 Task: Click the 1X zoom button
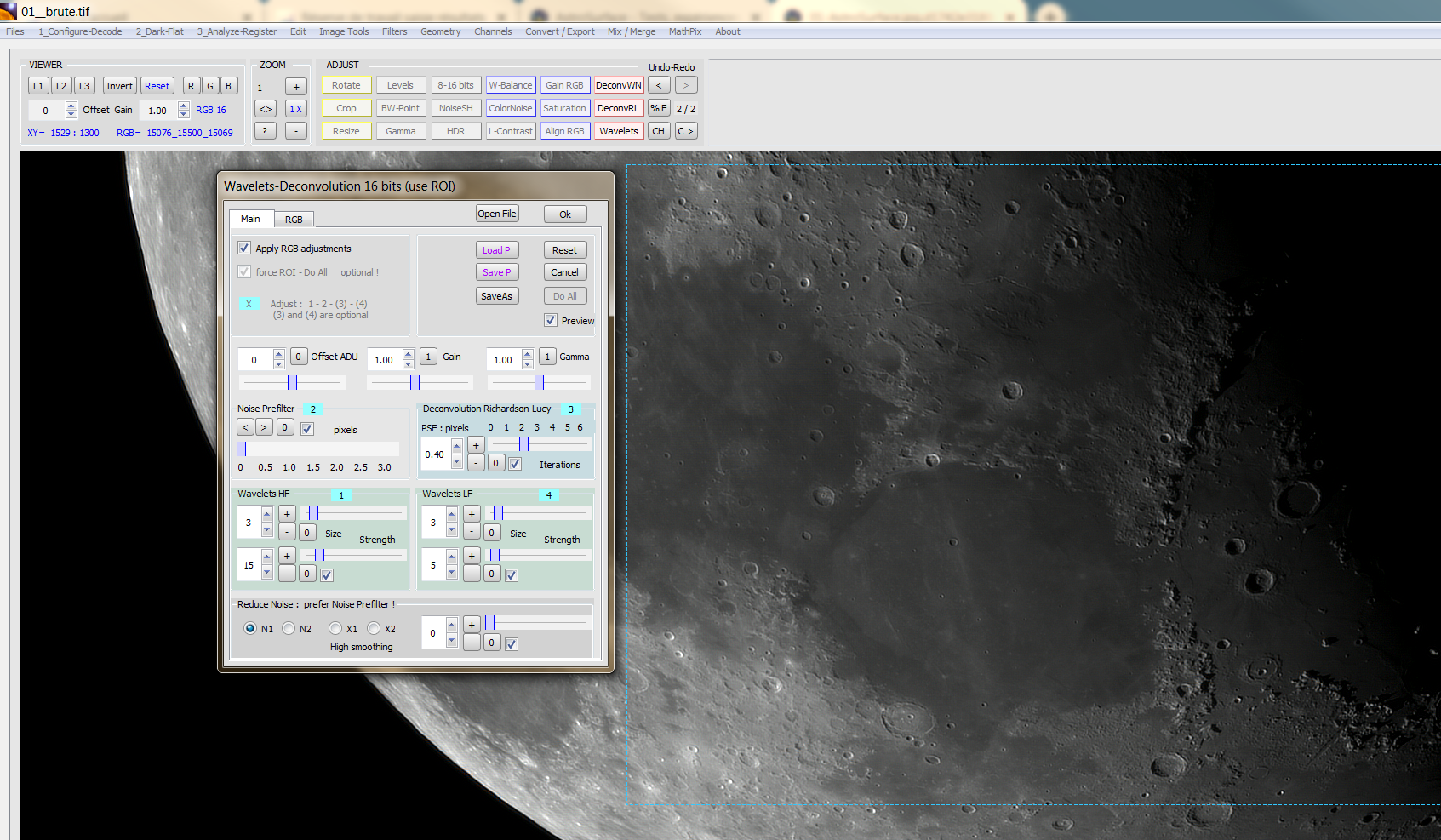tap(295, 109)
